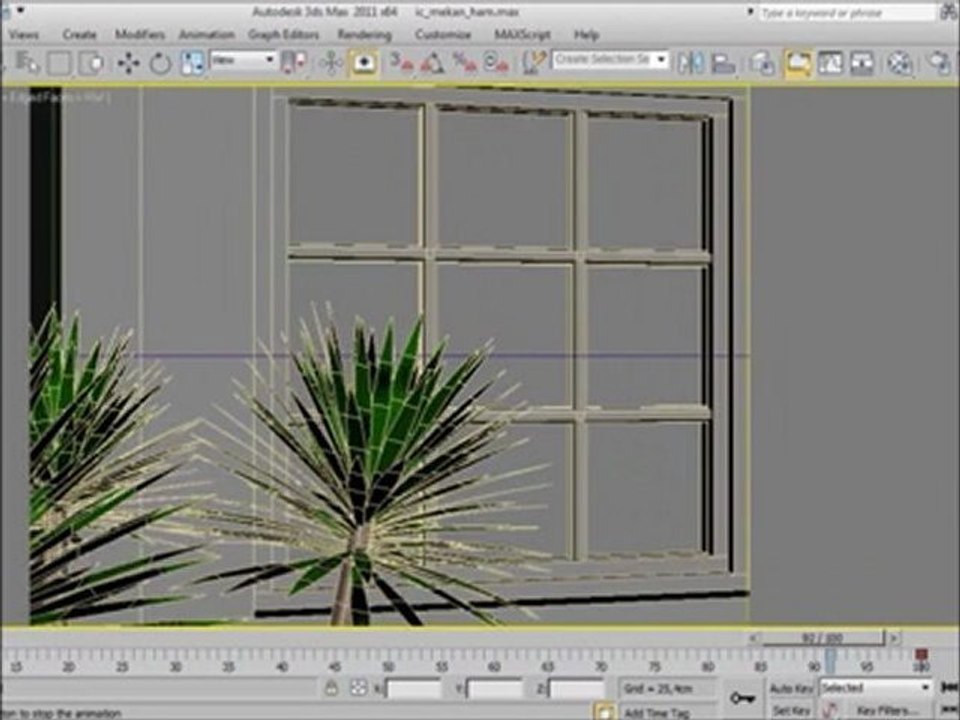The height and width of the screenshot is (720, 960).
Task: Click the Align tool icon
Action: pos(723,64)
